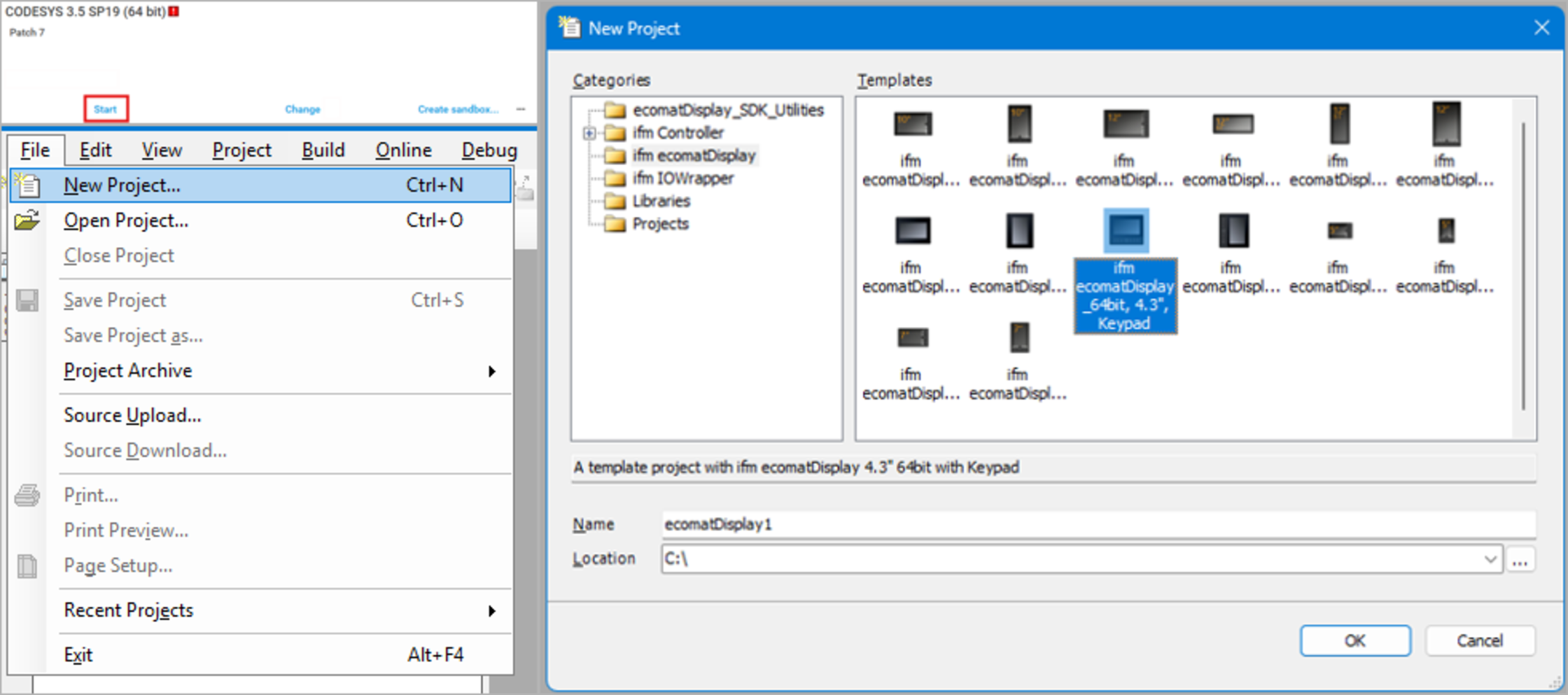Click the open-folder icon beside Open Project
The image size is (1568, 695).
pyautogui.click(x=27, y=220)
